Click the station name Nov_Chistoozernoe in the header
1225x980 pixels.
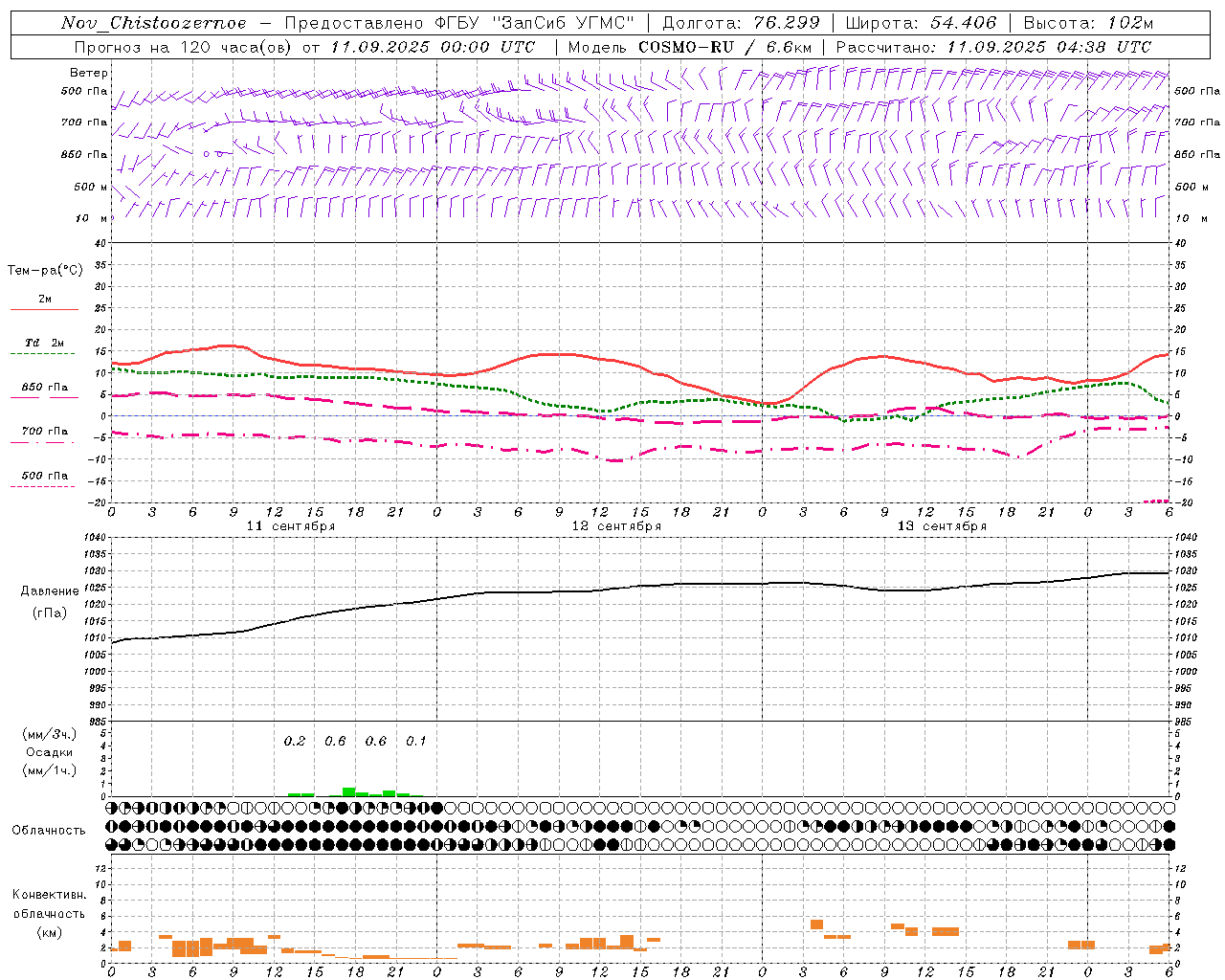click(154, 23)
